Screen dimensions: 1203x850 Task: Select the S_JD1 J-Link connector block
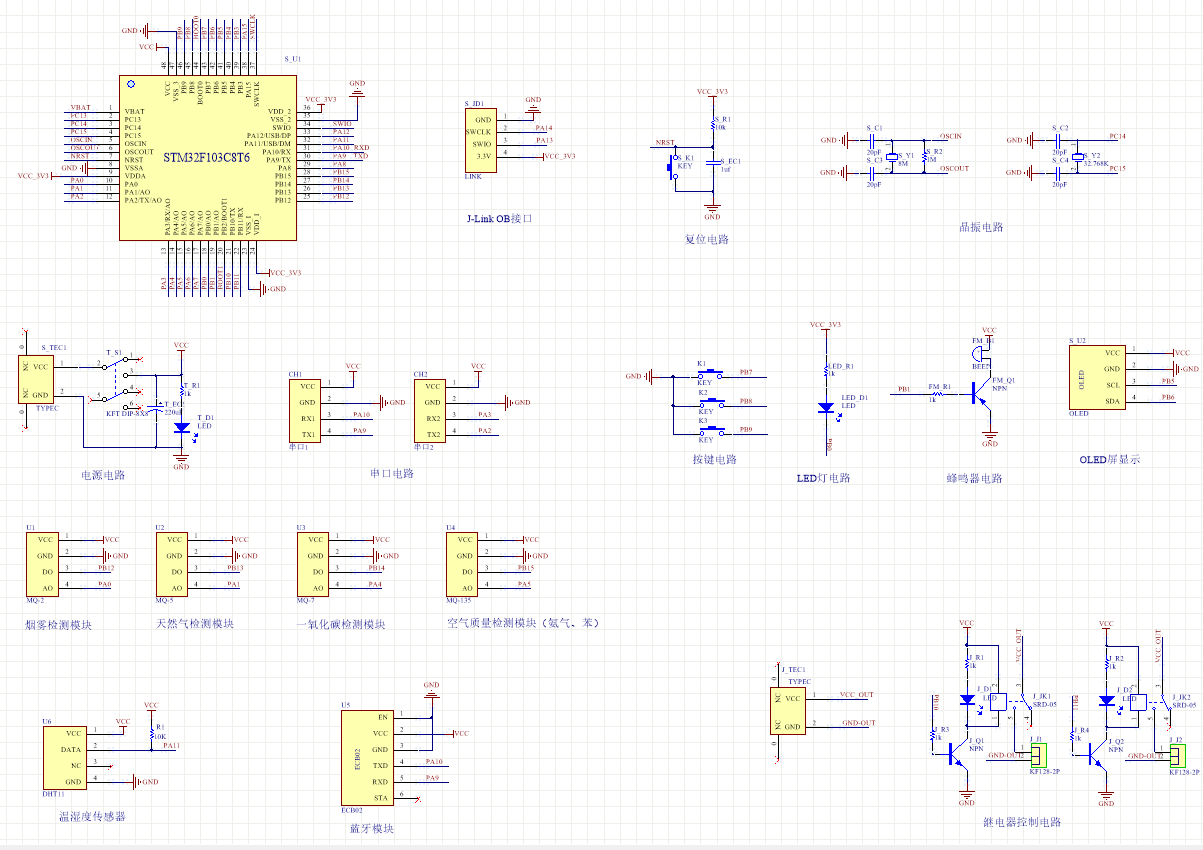[x=479, y=140]
